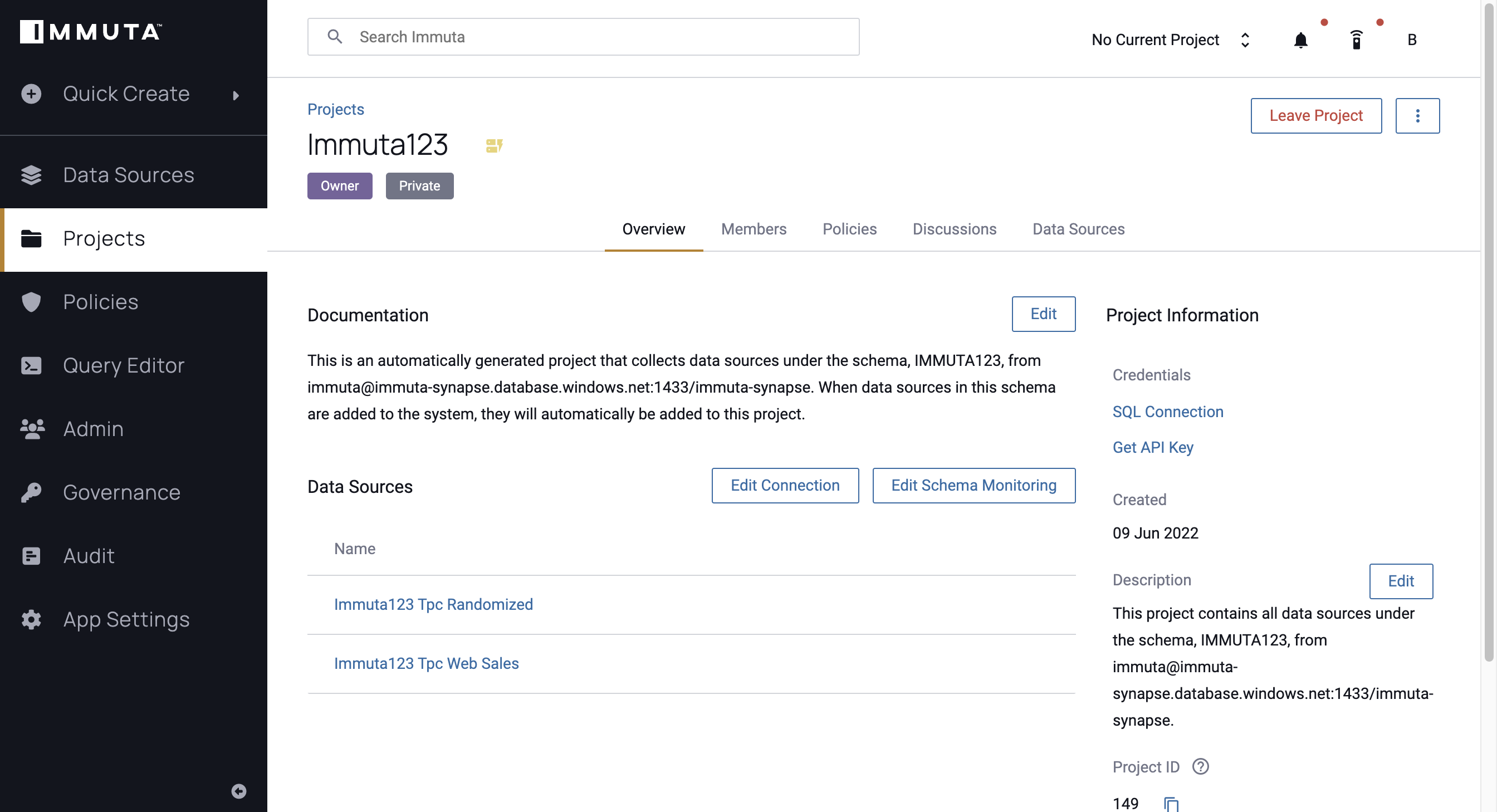The width and height of the screenshot is (1497, 812).
Task: Click the Leave Project button
Action: click(x=1315, y=116)
